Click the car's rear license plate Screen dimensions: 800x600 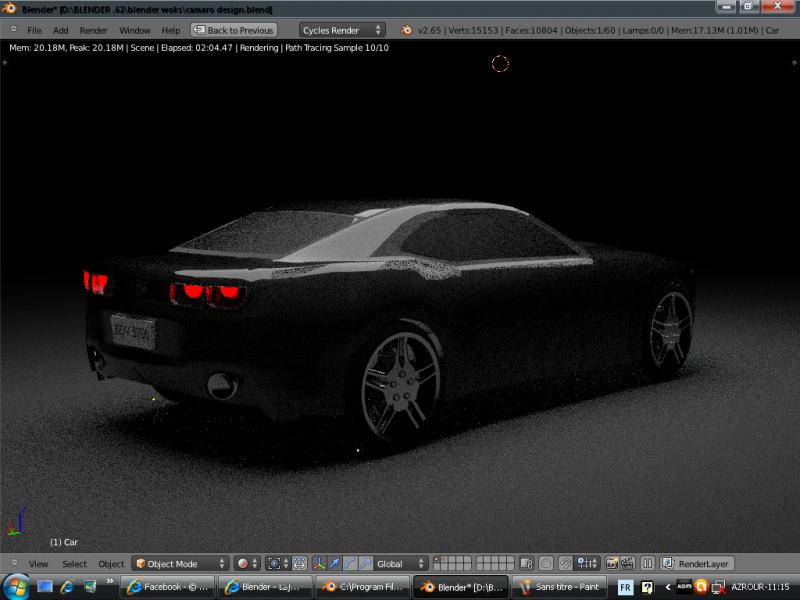(x=133, y=332)
